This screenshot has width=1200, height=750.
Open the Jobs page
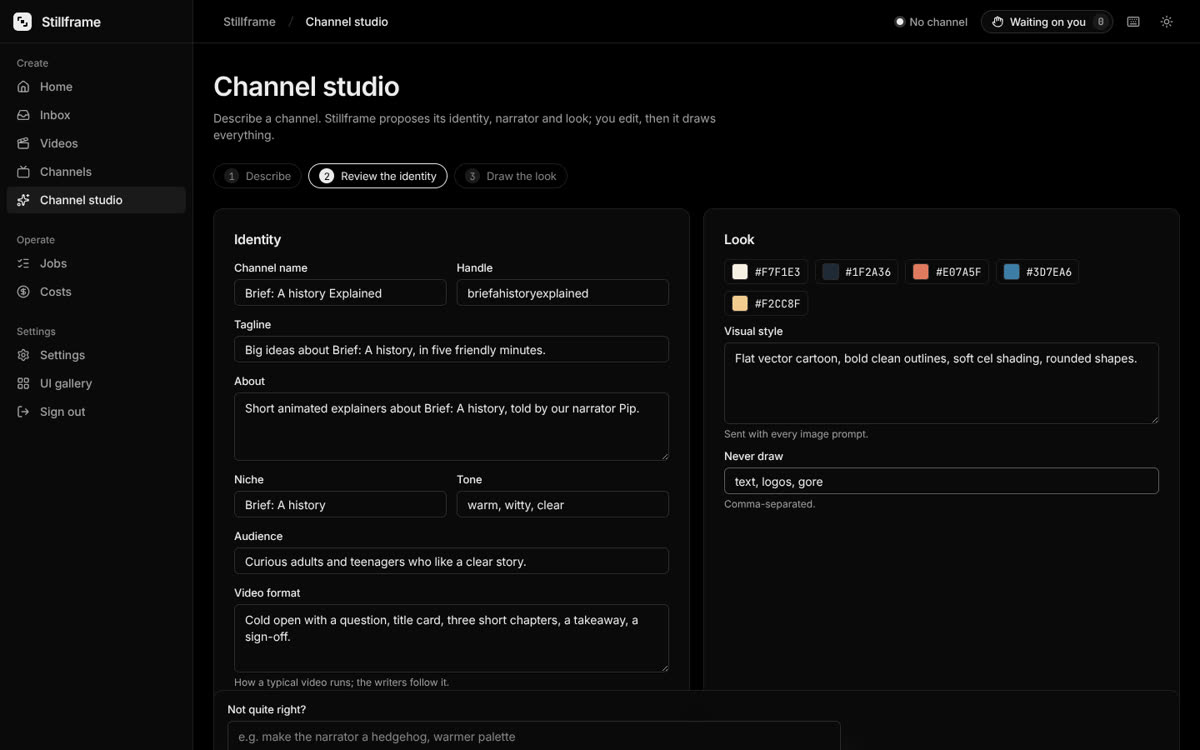(x=96, y=263)
